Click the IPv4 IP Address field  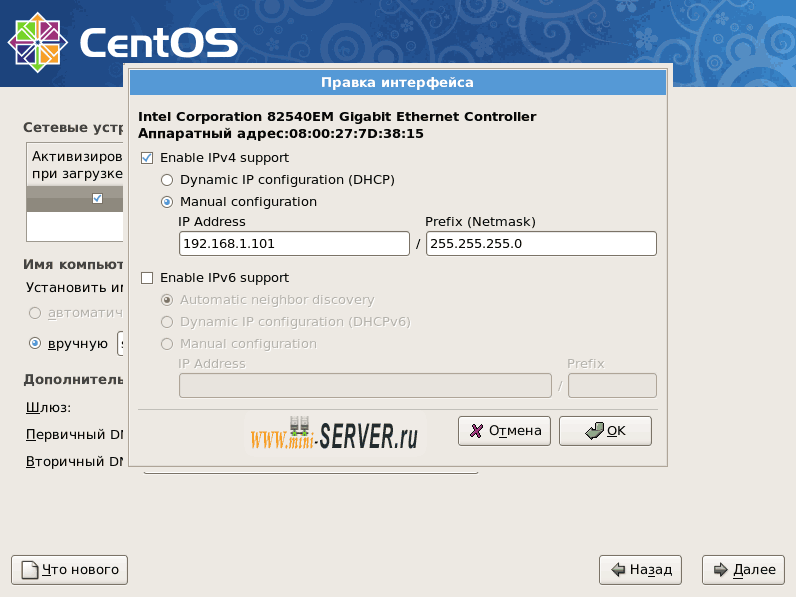294,244
